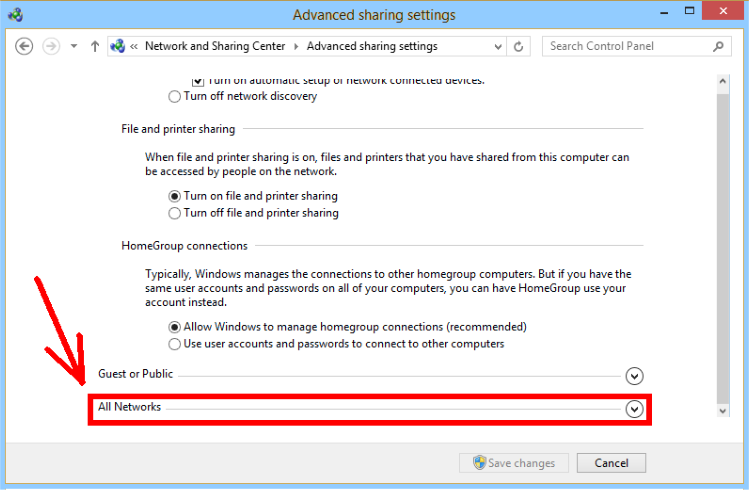749x490 pixels.
Task: Click the Forward navigation arrow
Action: coord(51,46)
